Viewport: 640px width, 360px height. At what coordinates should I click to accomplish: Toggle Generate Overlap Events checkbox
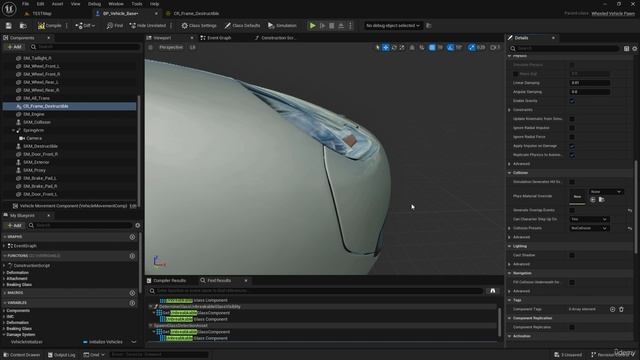(x=572, y=210)
